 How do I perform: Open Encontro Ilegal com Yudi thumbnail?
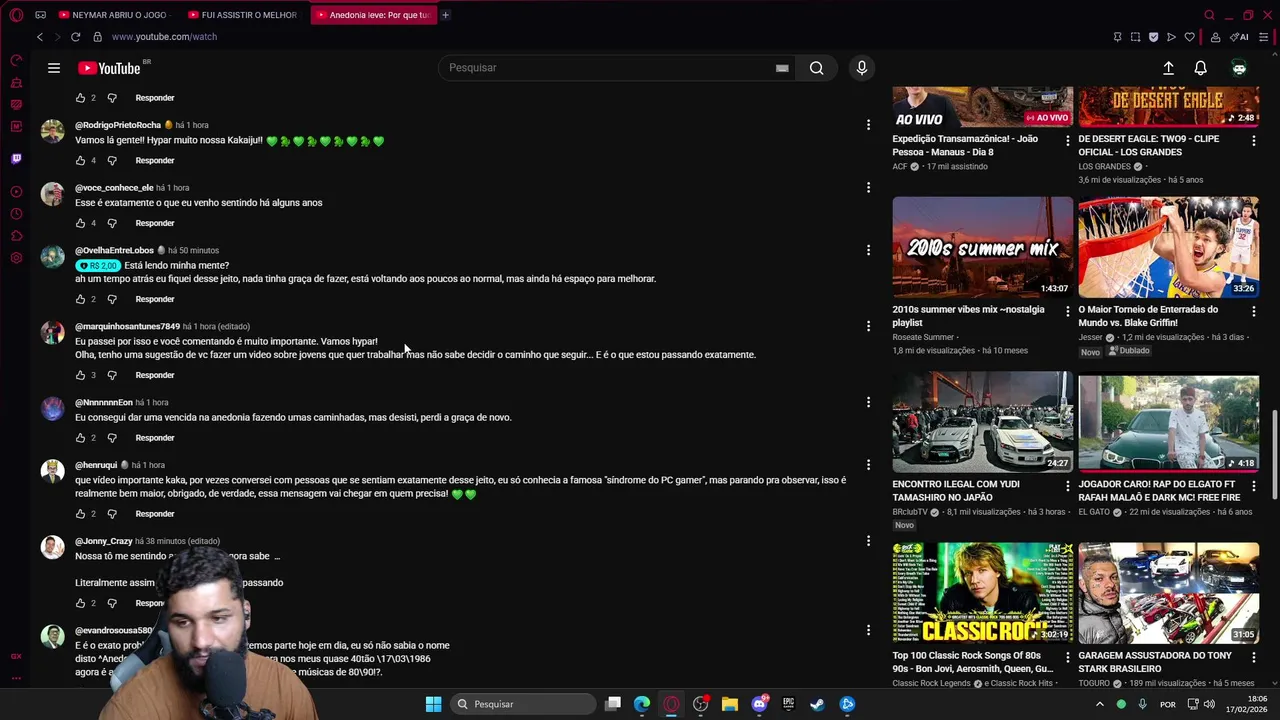(x=982, y=421)
